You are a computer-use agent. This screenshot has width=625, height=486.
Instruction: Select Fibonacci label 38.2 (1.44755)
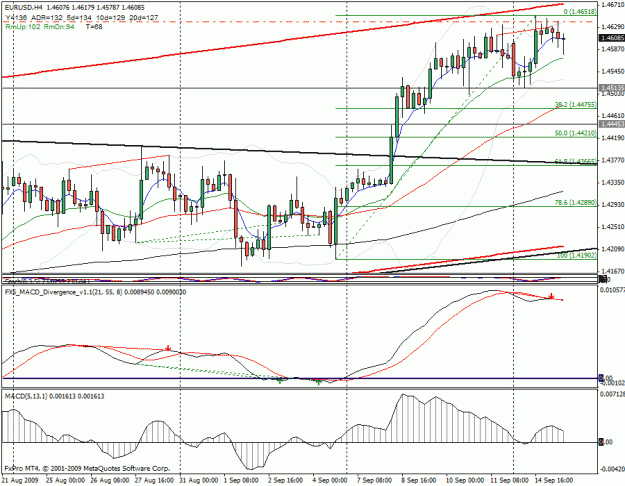tap(576, 105)
